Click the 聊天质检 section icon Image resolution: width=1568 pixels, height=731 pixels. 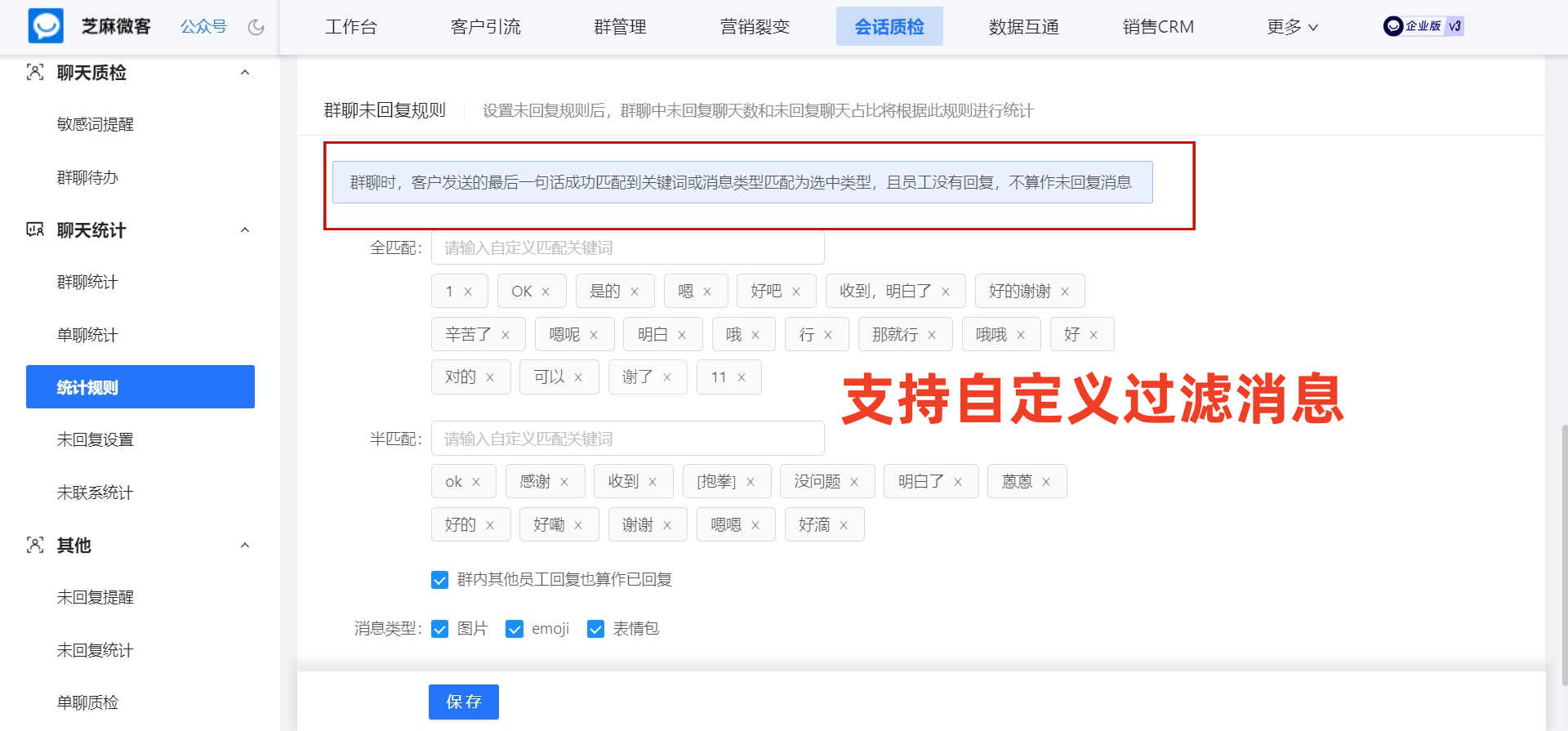tap(35, 72)
